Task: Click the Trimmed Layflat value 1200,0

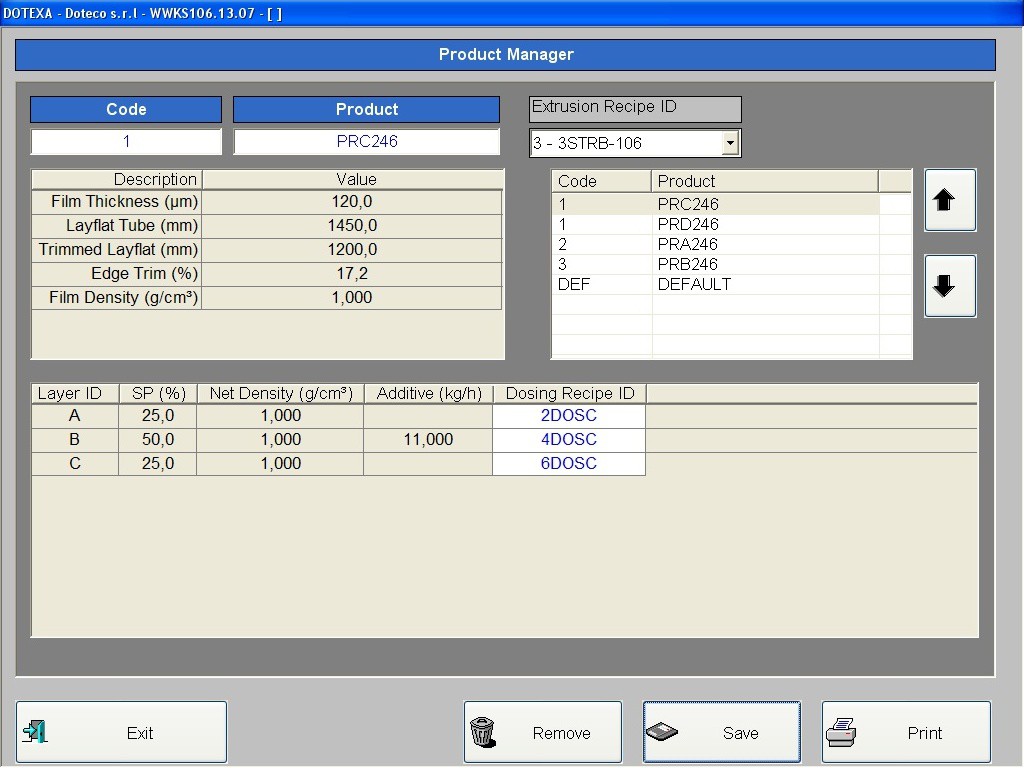Action: [x=352, y=249]
